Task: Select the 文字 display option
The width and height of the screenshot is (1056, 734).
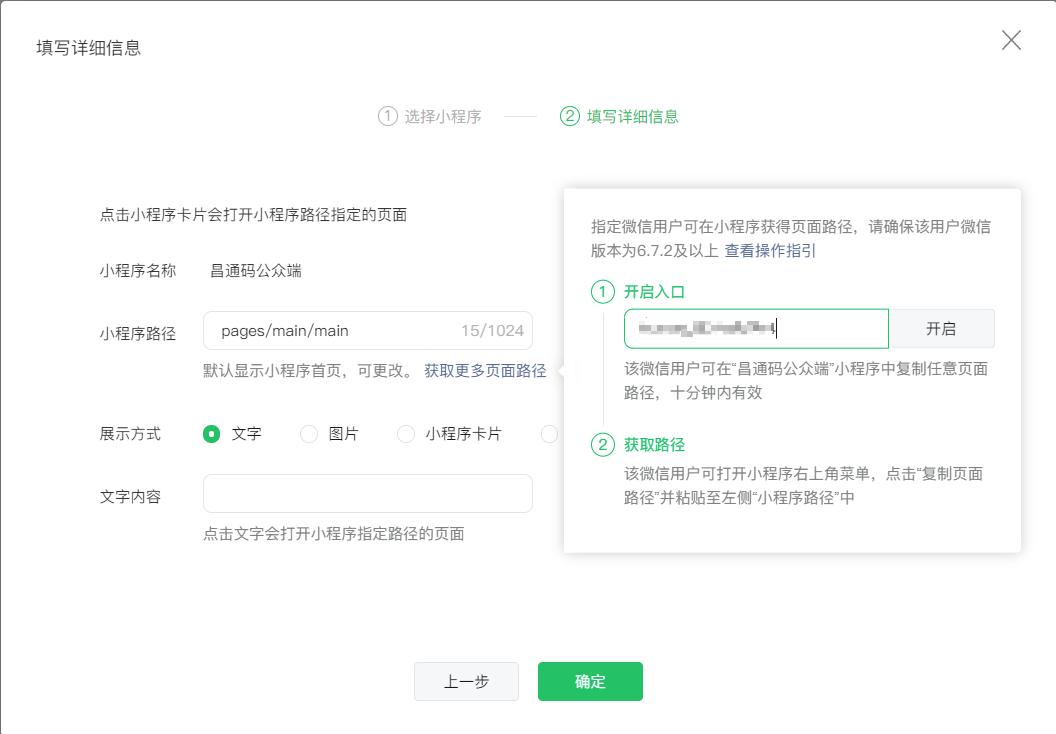Action: 211,434
